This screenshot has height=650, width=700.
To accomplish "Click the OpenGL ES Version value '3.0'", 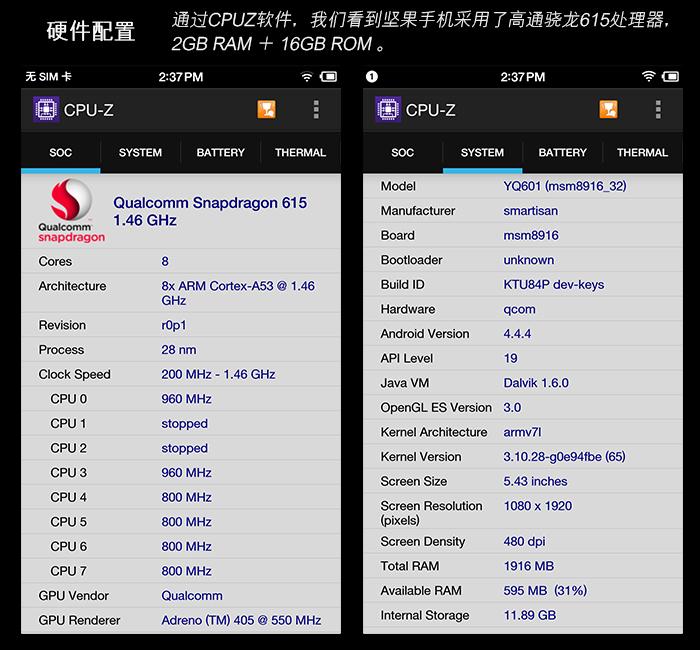I will [x=512, y=407].
